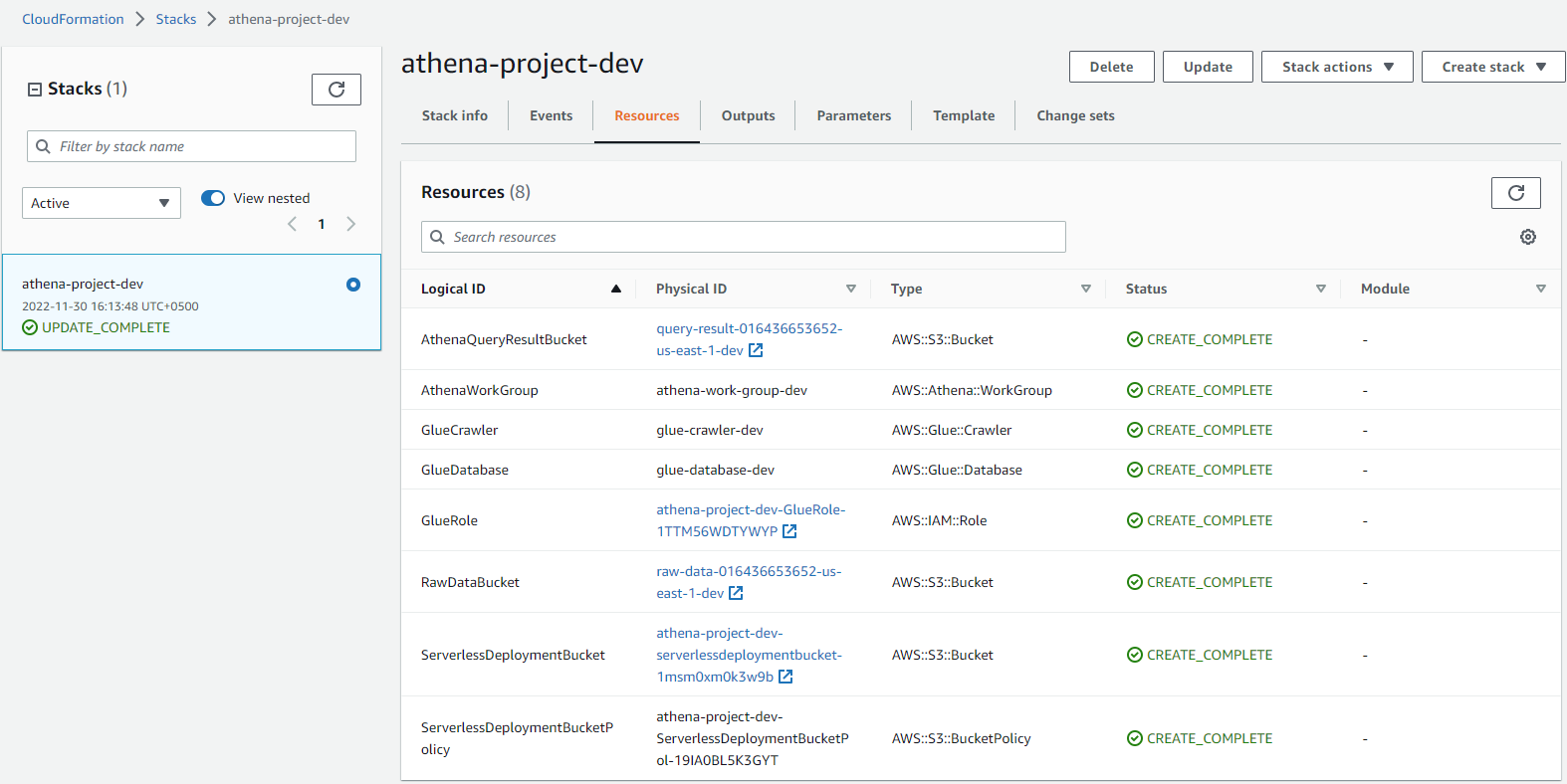1567x784 pixels.
Task: Click AWS::IAM::Role type cell
Action: pyautogui.click(x=939, y=520)
